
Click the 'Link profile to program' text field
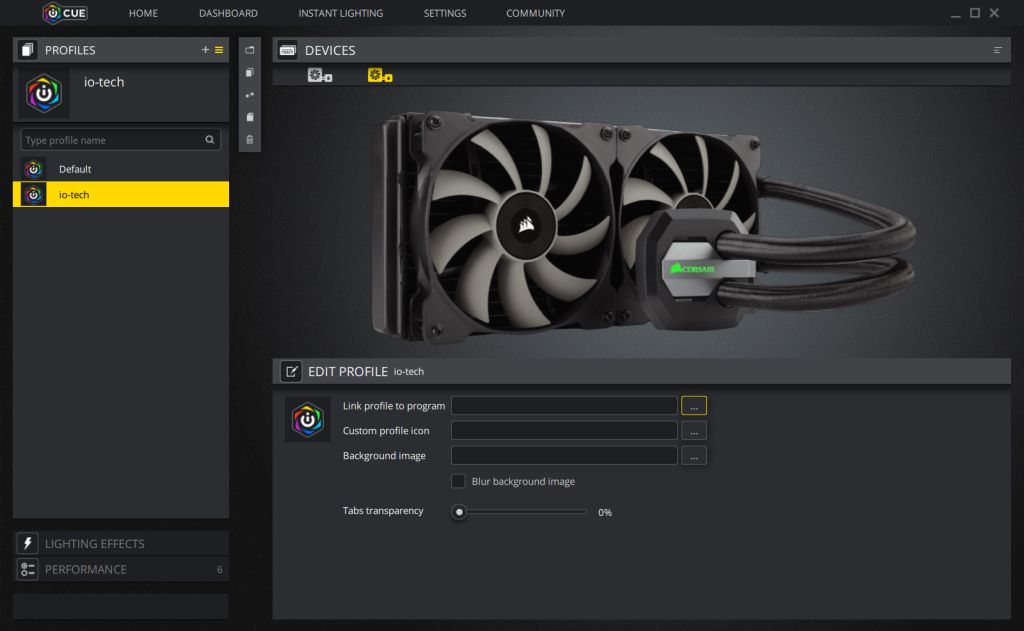(564, 406)
